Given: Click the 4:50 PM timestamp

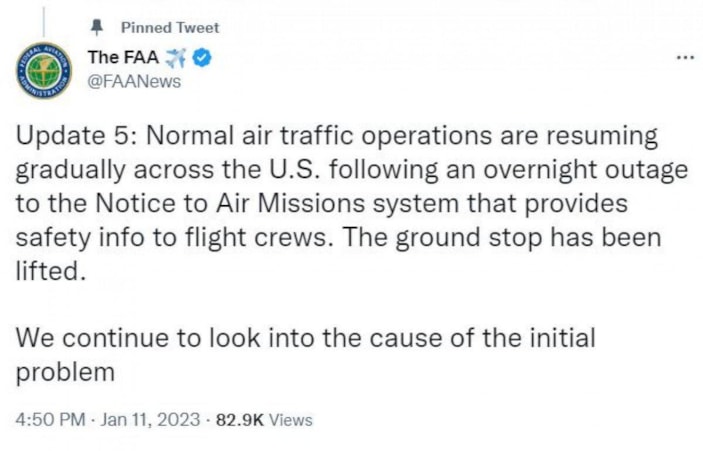Looking at the screenshot, I should 49,420.
